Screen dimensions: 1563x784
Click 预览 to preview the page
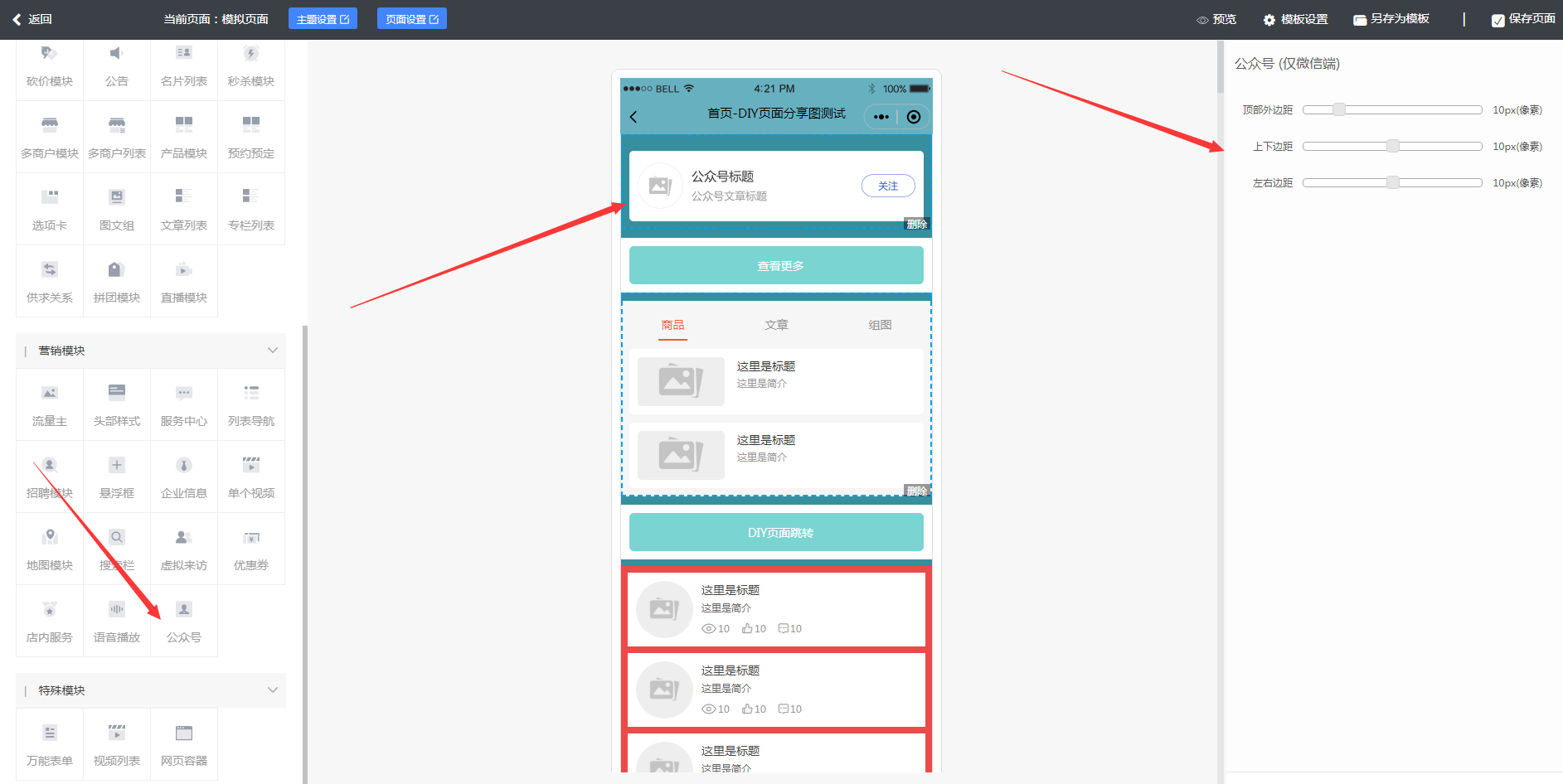click(1216, 19)
